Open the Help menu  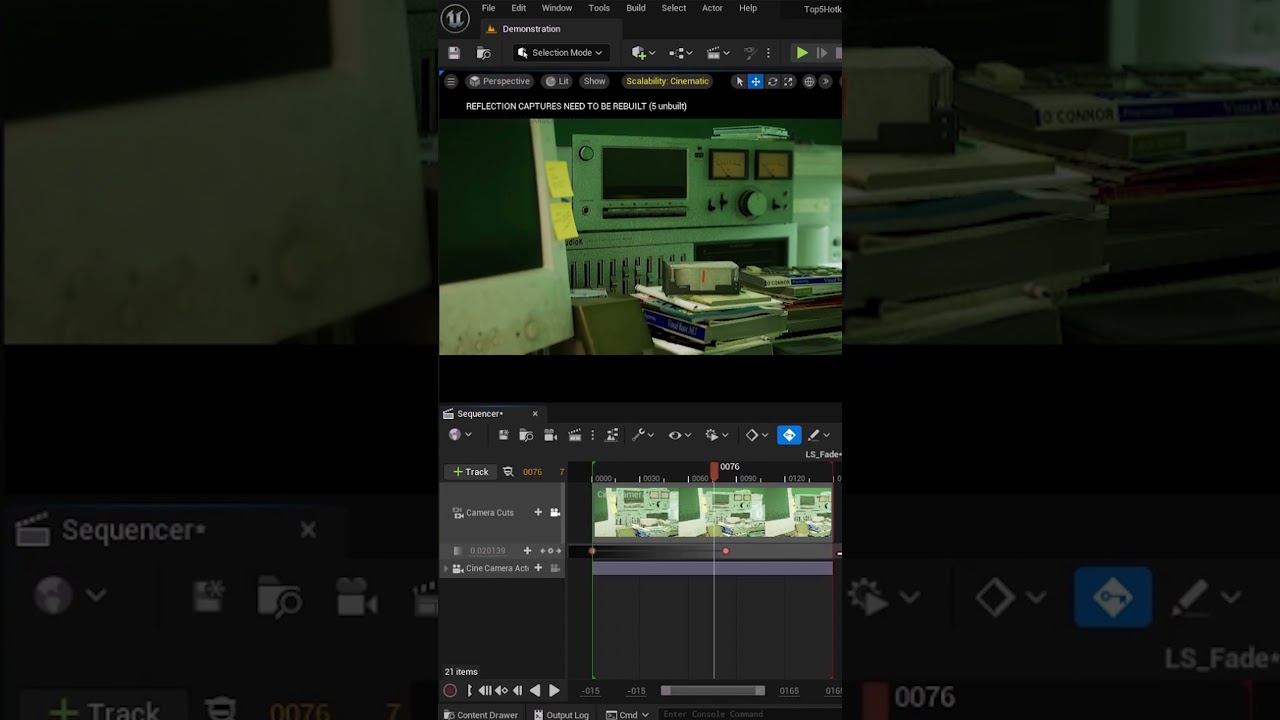[748, 8]
